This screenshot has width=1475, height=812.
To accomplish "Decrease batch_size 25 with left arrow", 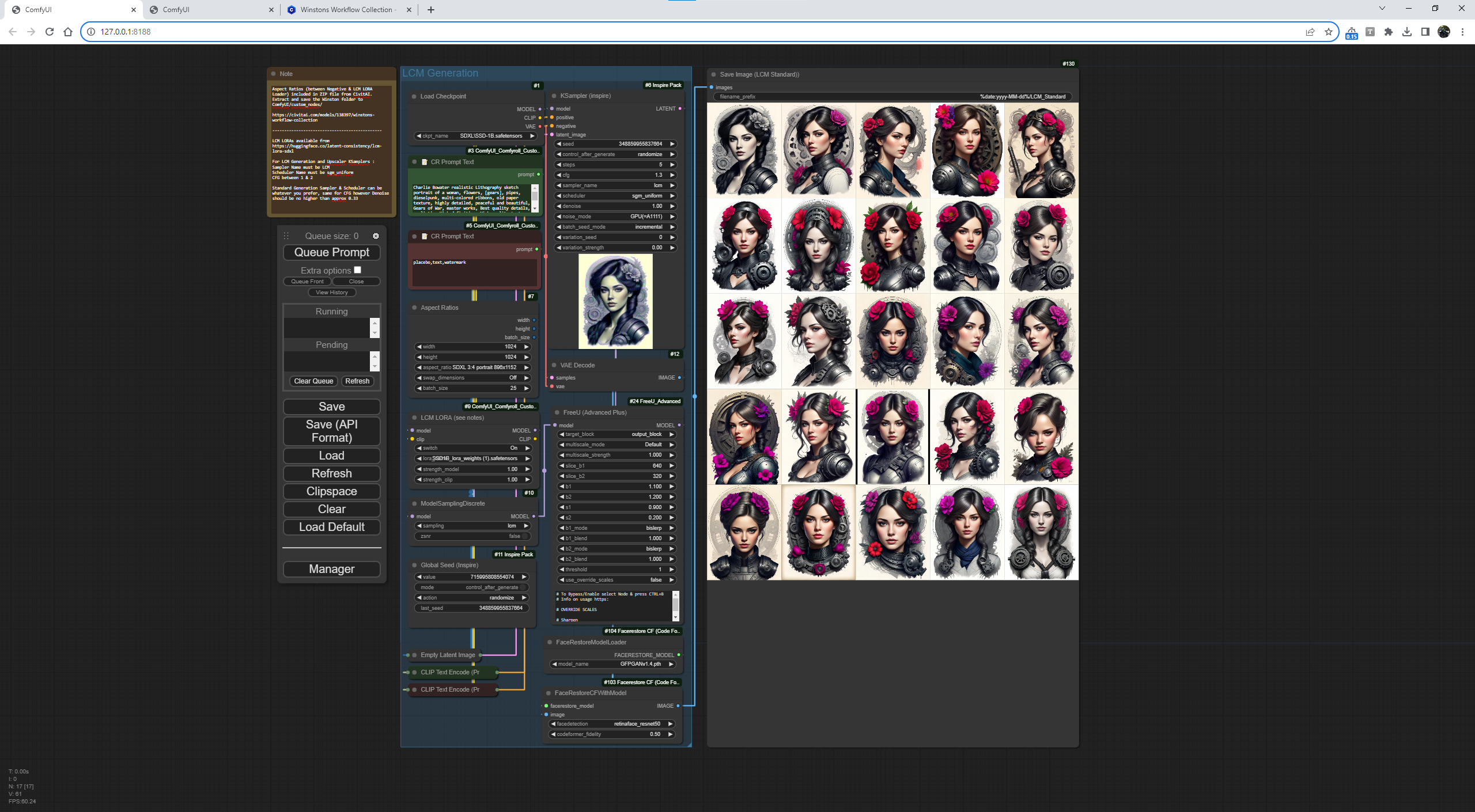I will pos(419,388).
